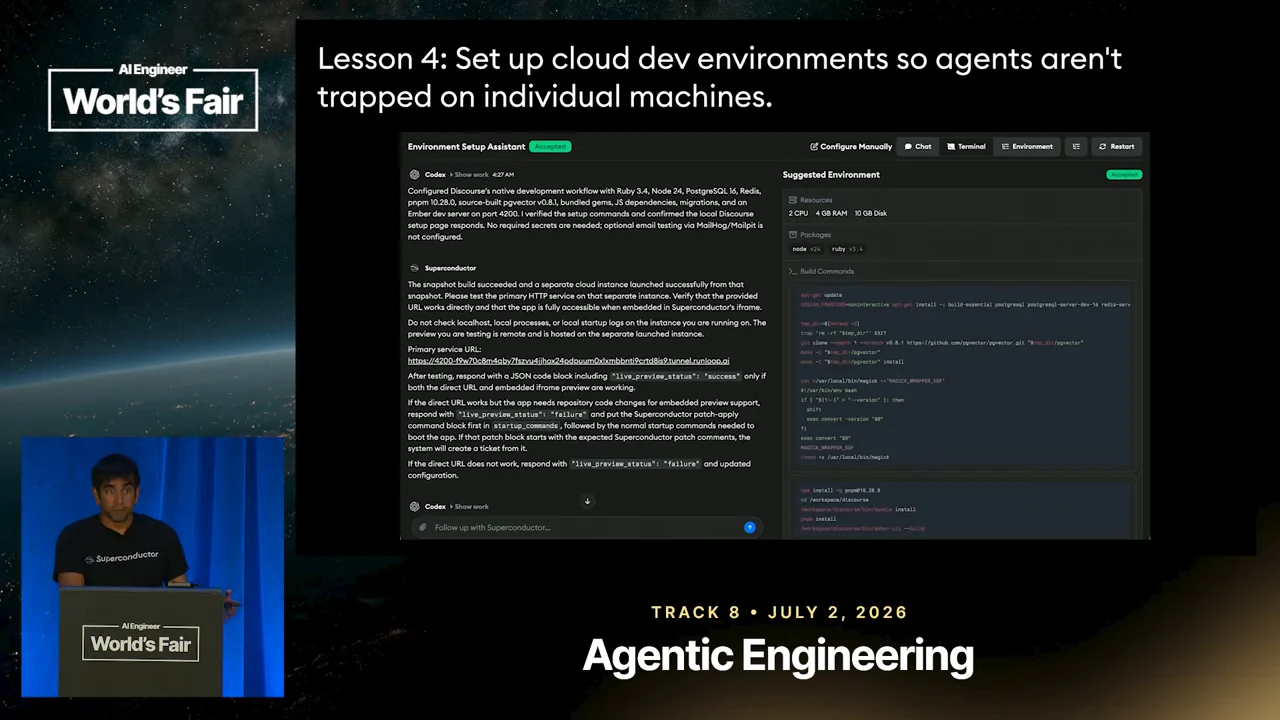Viewport: 1280px width, 720px height.
Task: Click the 4 GB RAM resource value
Action: click(x=831, y=213)
